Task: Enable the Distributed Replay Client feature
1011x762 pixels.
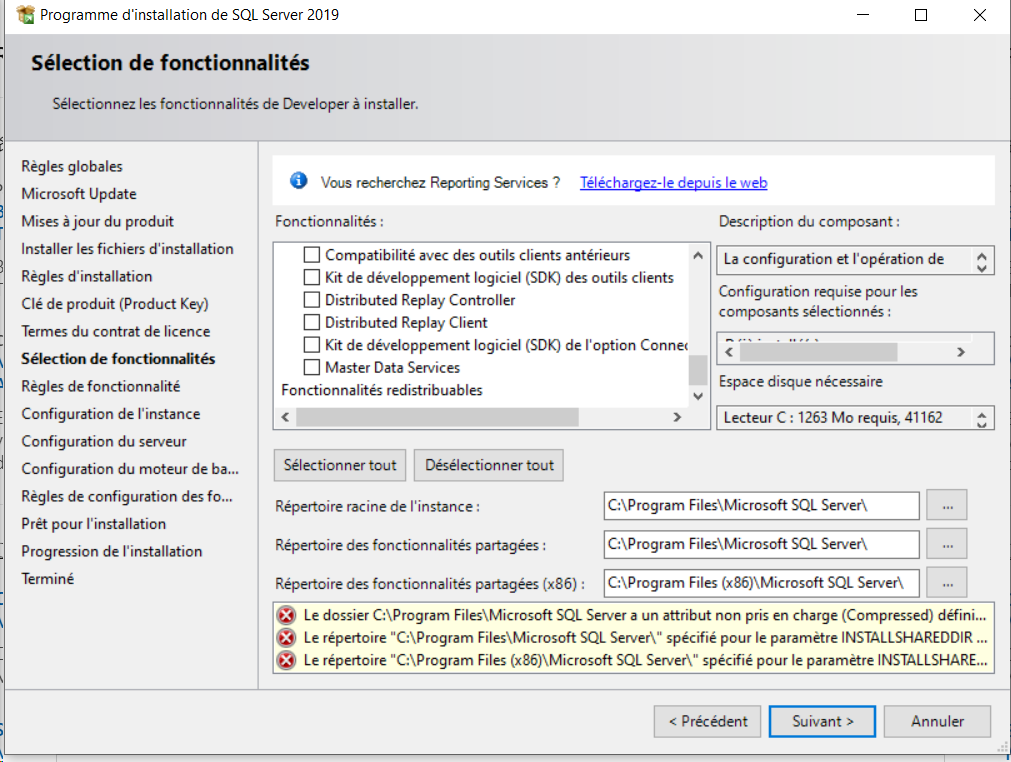Action: coord(311,322)
